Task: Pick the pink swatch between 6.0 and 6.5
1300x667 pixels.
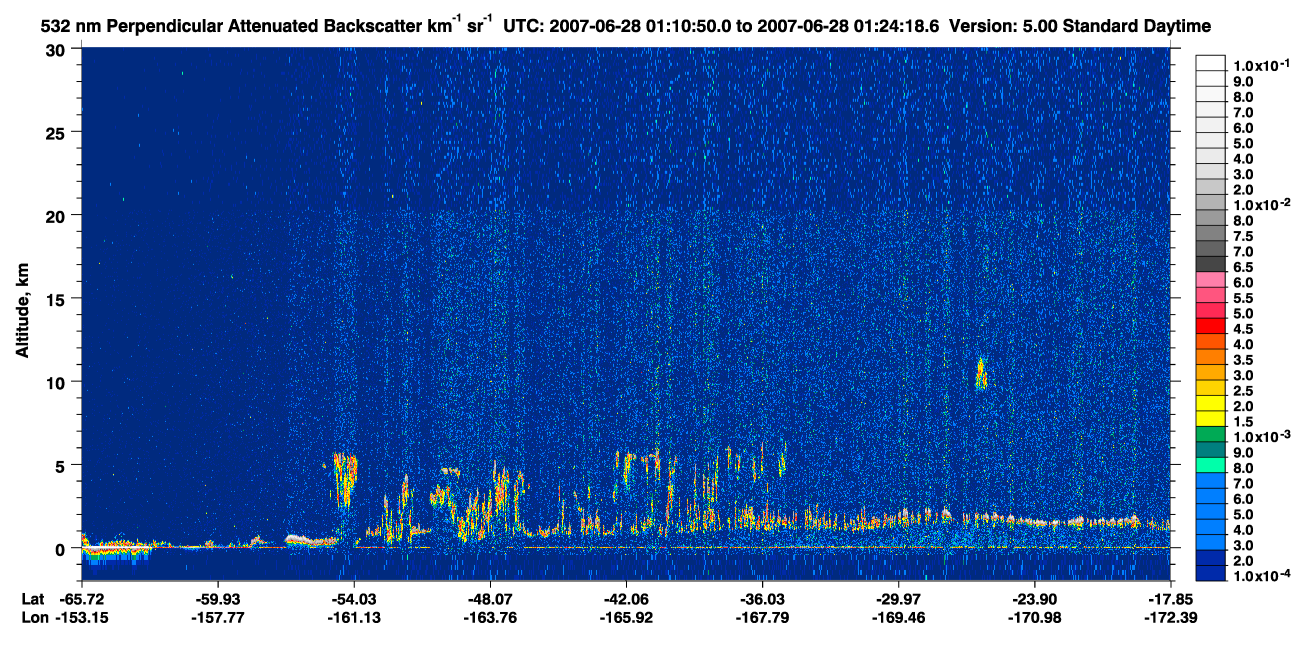Action: click(x=1210, y=279)
